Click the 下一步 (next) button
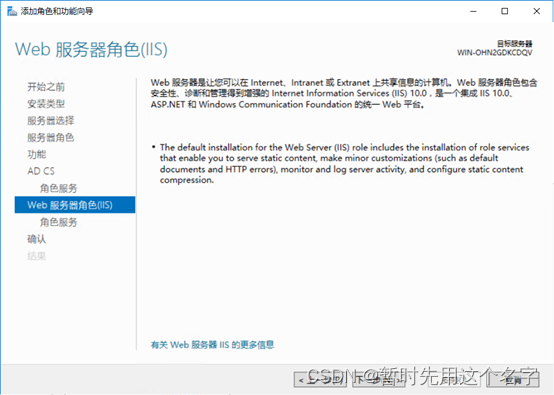 379,380
